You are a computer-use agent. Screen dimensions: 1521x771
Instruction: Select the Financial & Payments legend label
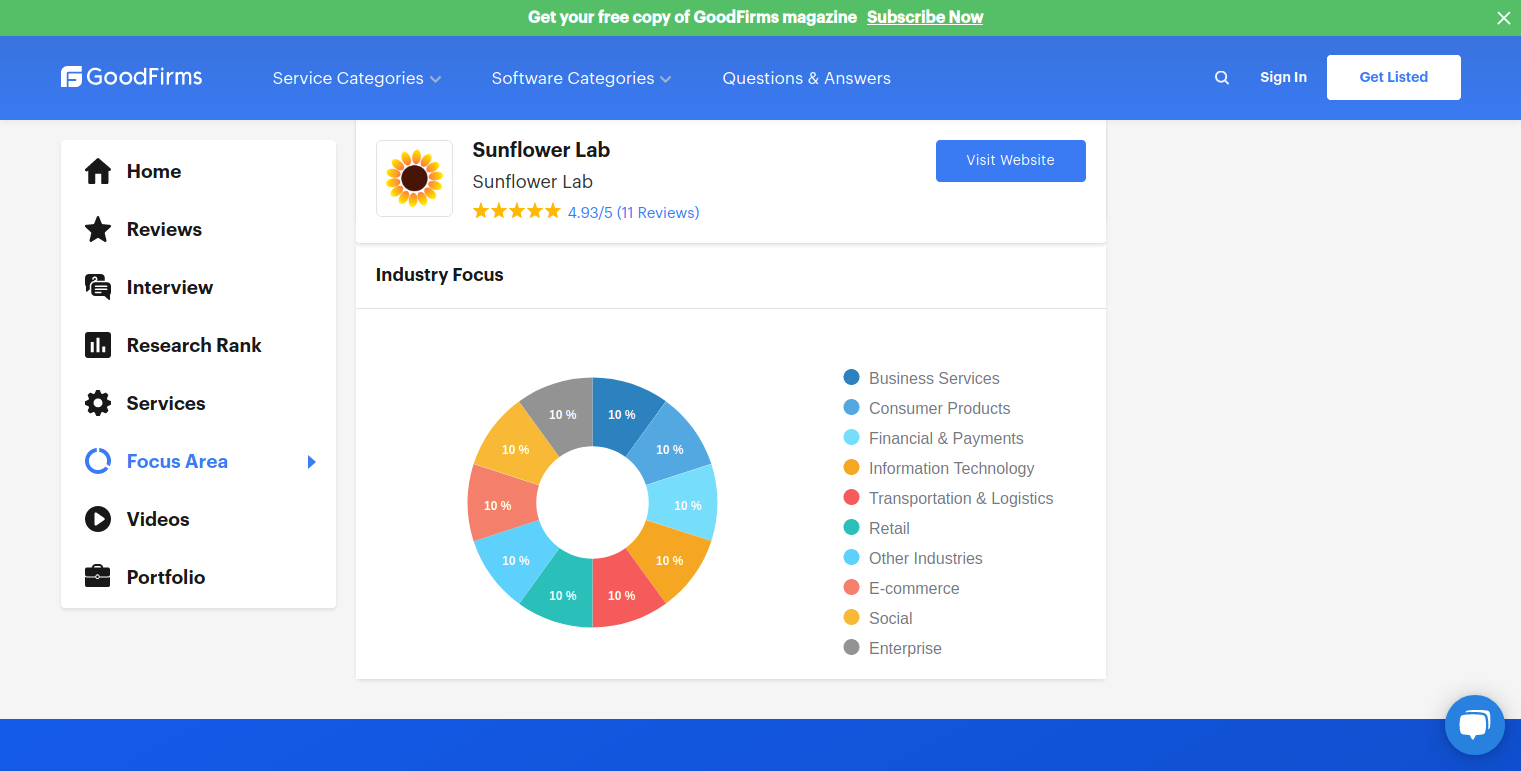click(946, 438)
